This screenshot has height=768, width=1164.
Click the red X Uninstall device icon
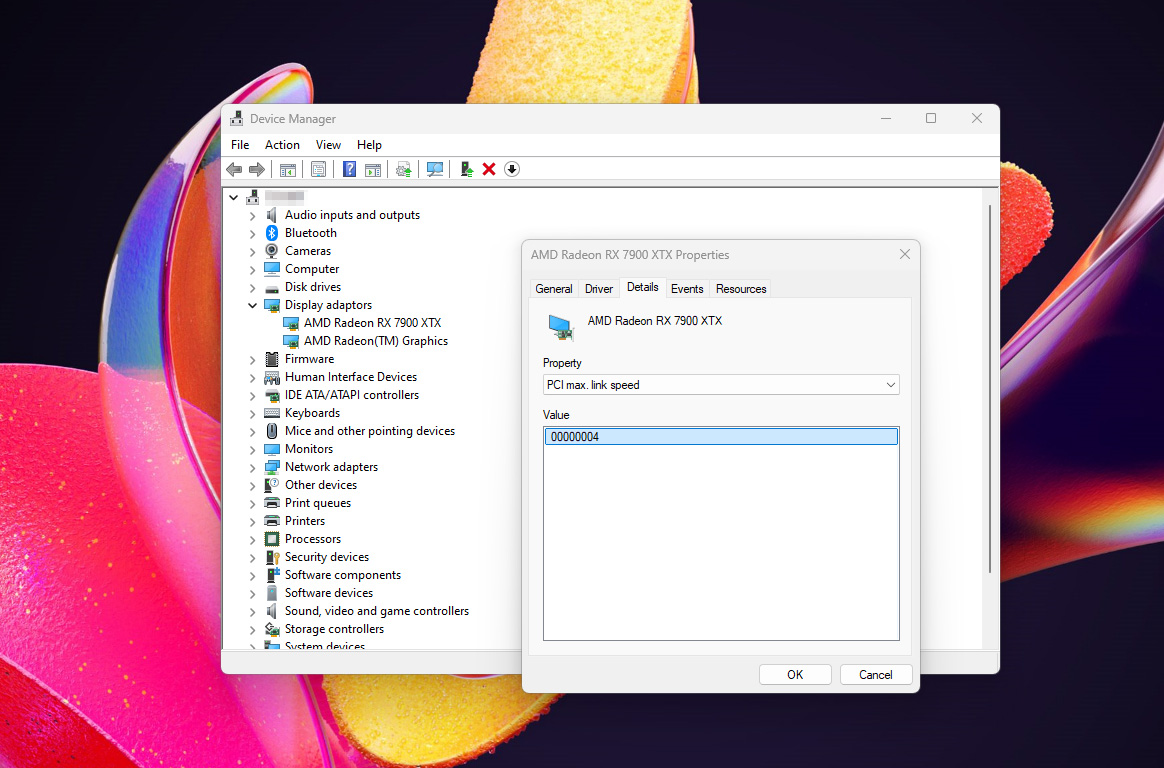(x=488, y=169)
